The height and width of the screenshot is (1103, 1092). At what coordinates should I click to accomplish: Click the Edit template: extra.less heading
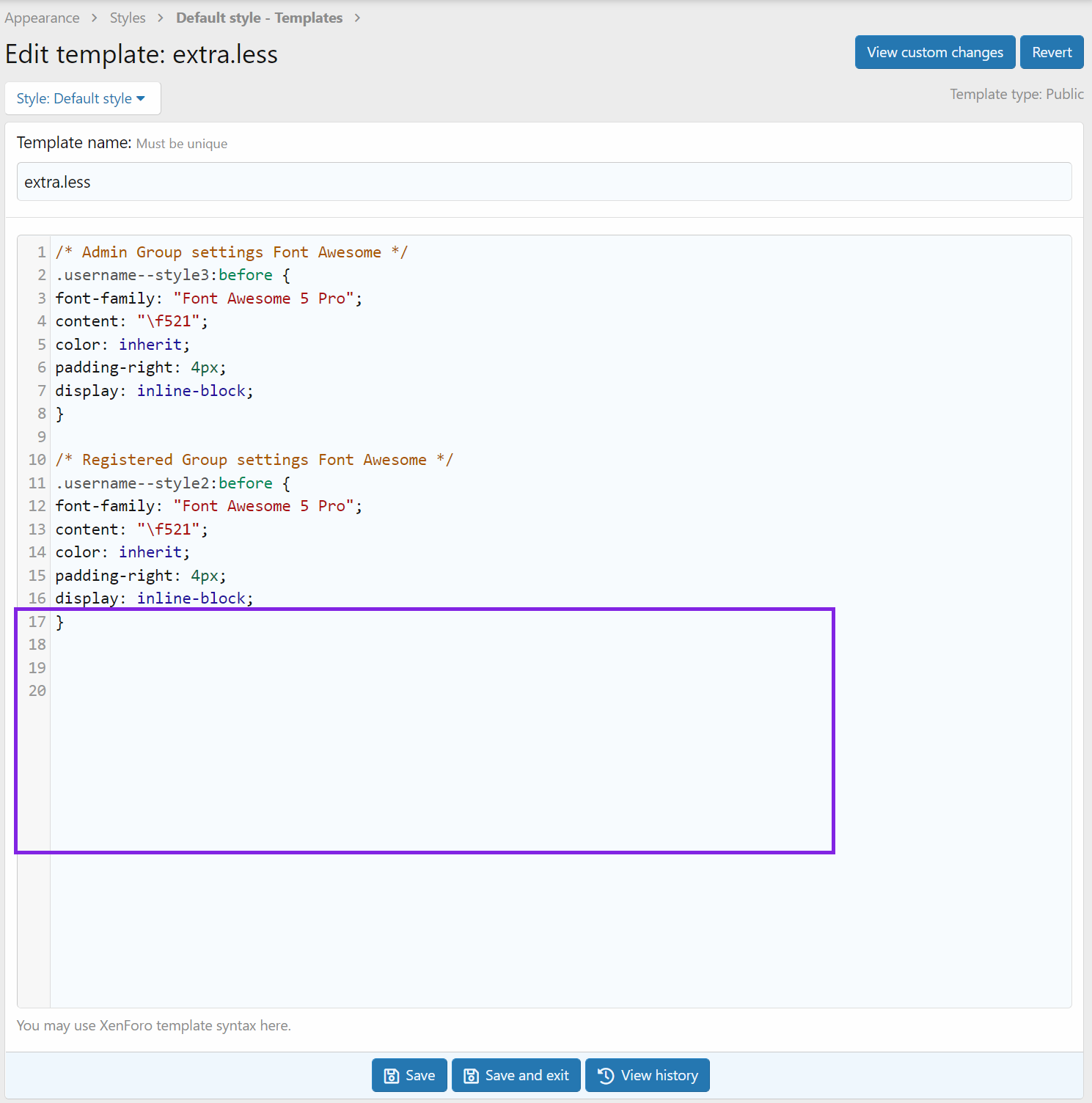(x=142, y=54)
